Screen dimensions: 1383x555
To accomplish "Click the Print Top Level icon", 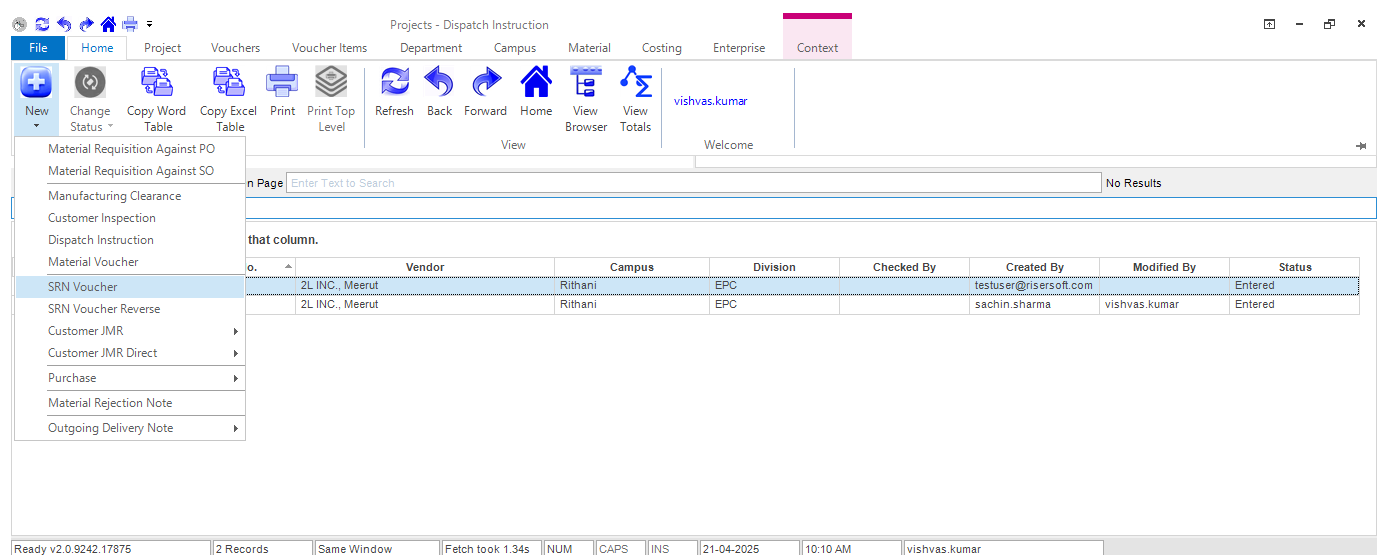I will point(331,99).
